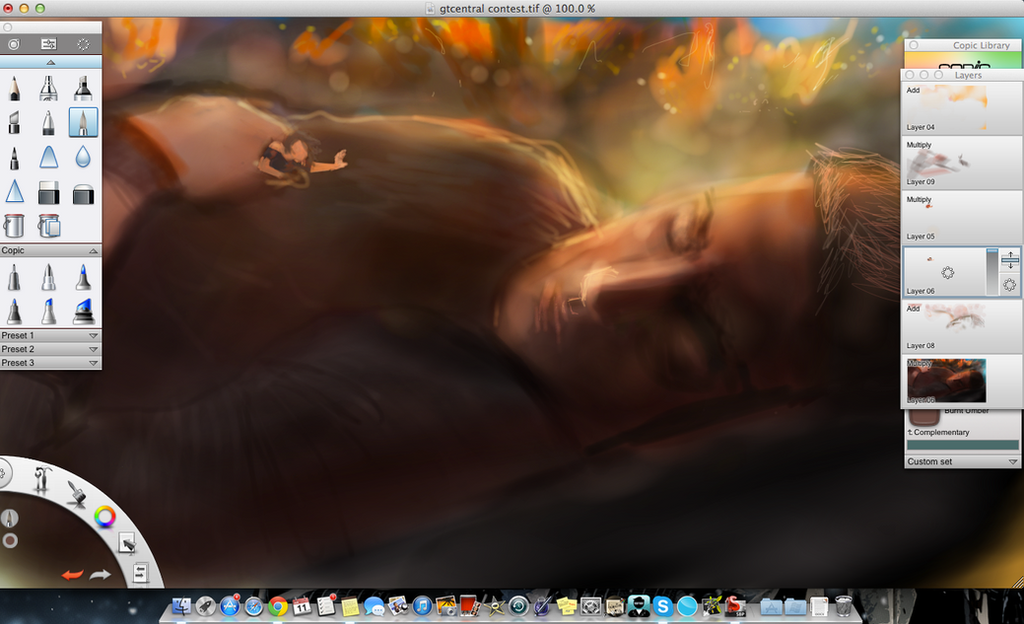This screenshot has width=1024, height=624.
Task: Click Layer 06 small options ring button
Action: [x=1010, y=285]
